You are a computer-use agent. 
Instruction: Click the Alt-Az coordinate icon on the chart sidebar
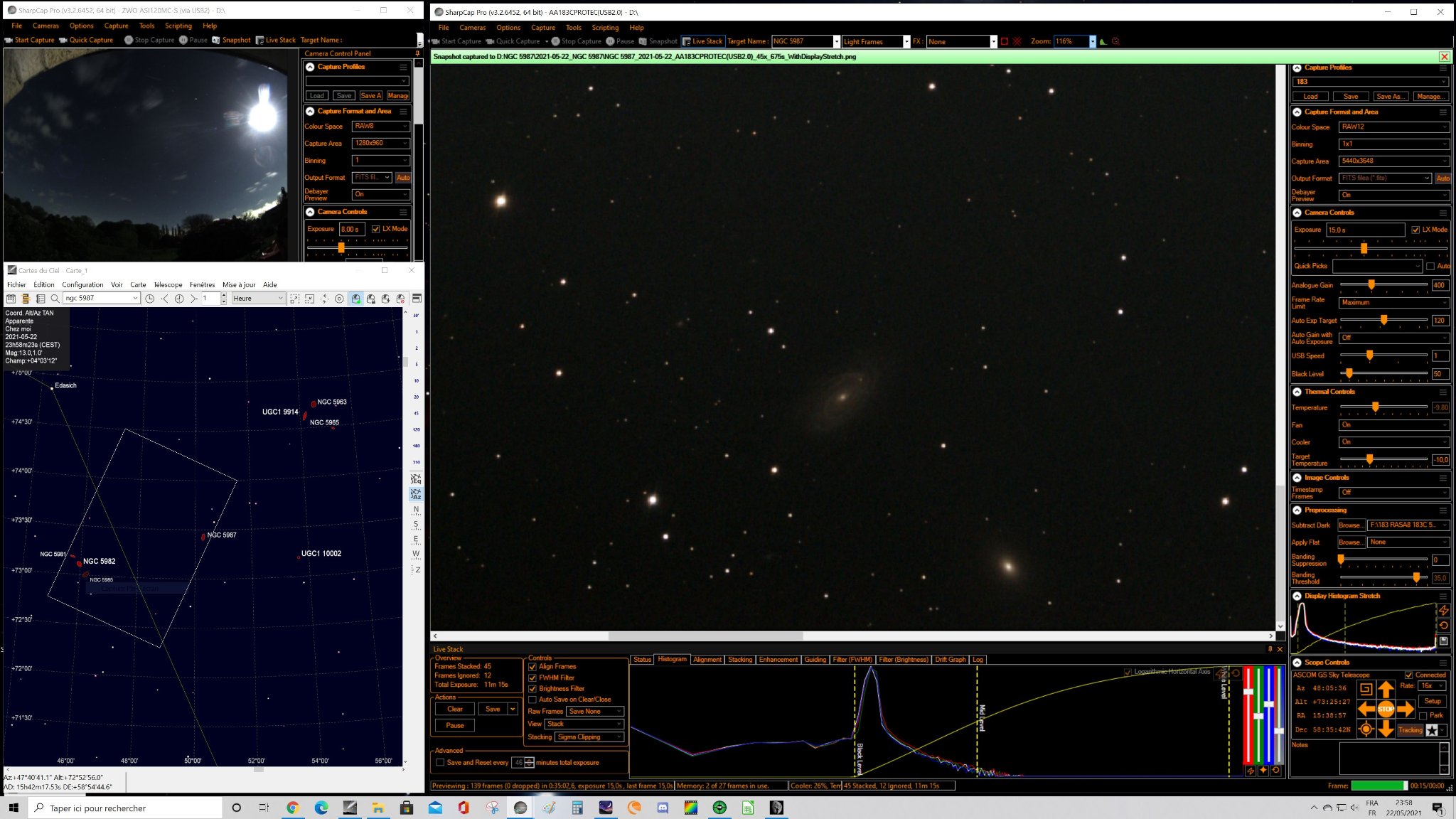coord(416,494)
